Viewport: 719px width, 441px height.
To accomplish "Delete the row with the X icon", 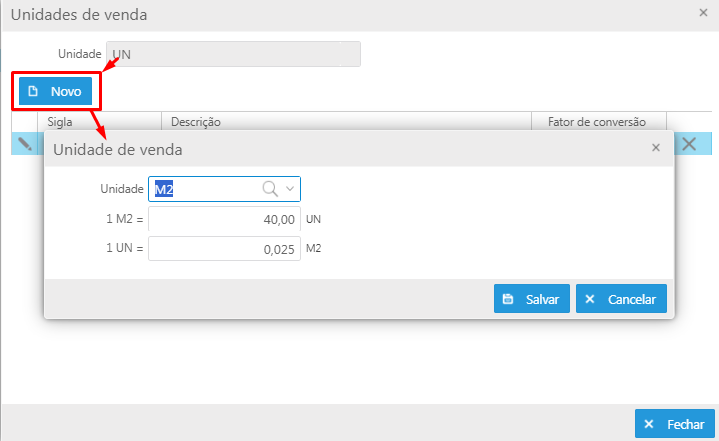I will pyautogui.click(x=689, y=144).
